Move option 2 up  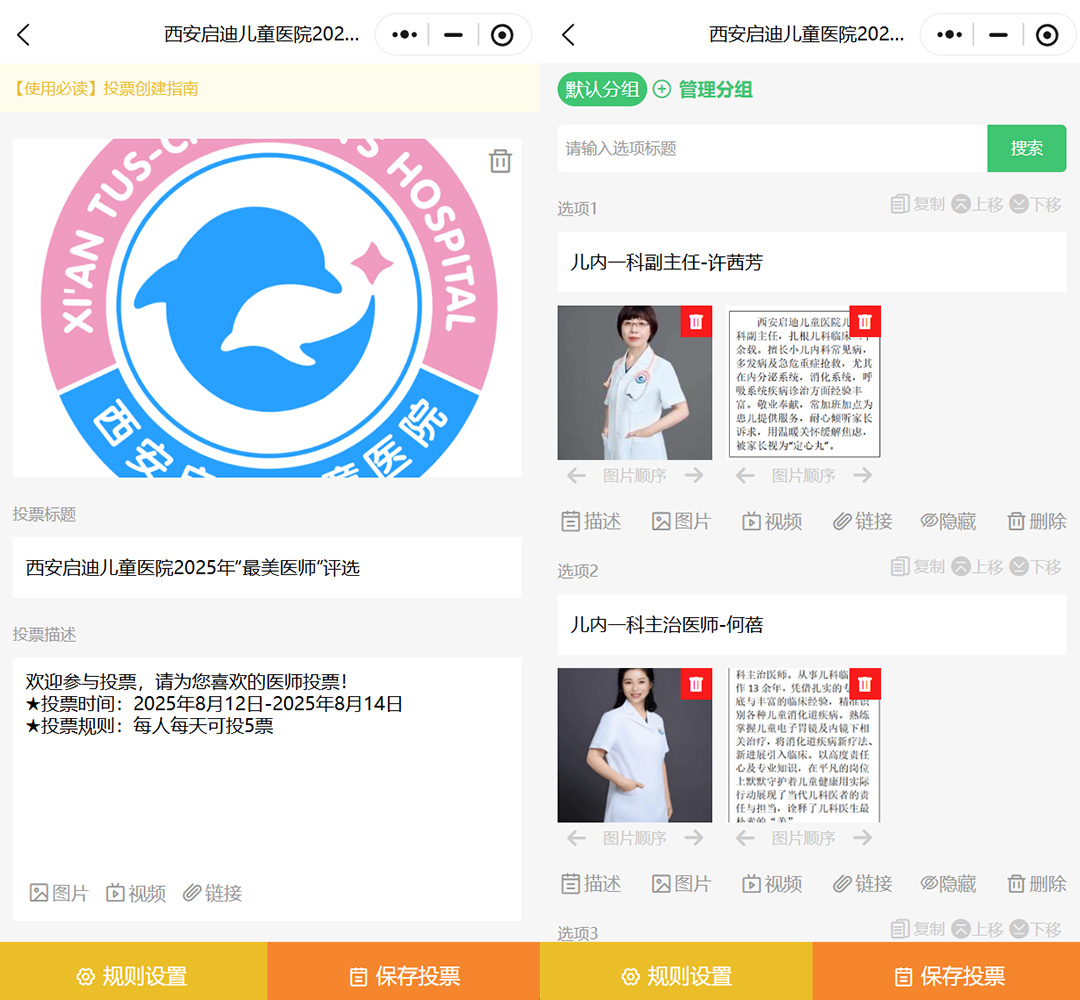click(x=977, y=566)
